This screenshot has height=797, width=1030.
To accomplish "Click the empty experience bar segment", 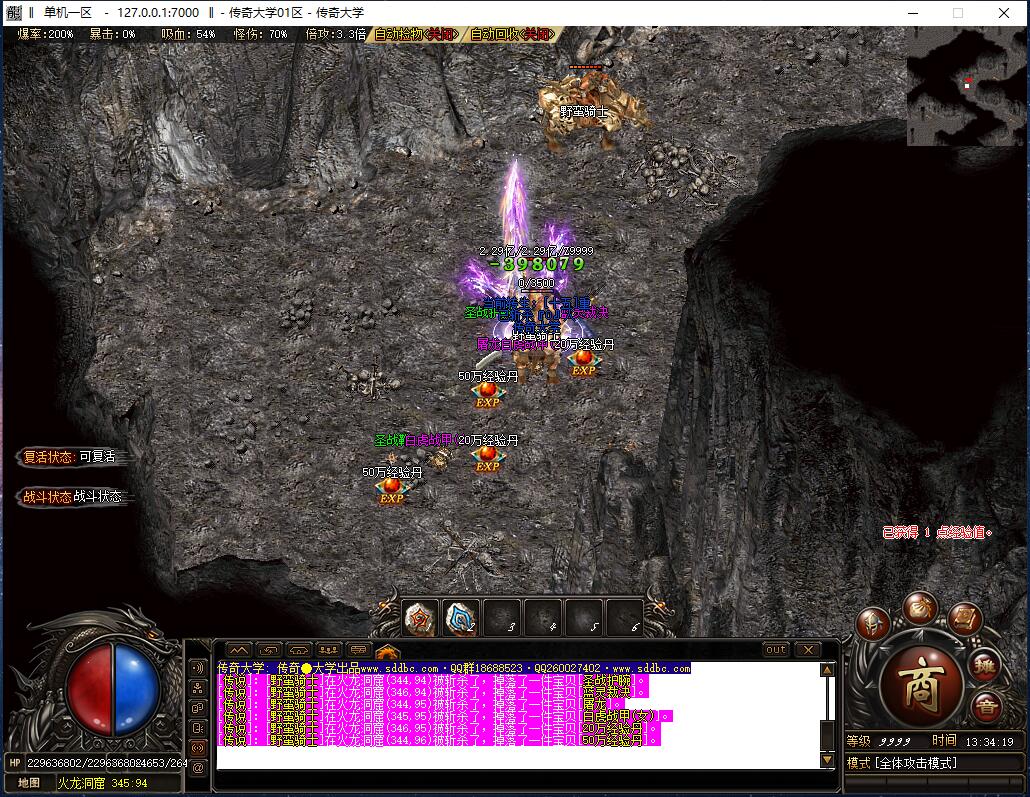I will [933, 783].
